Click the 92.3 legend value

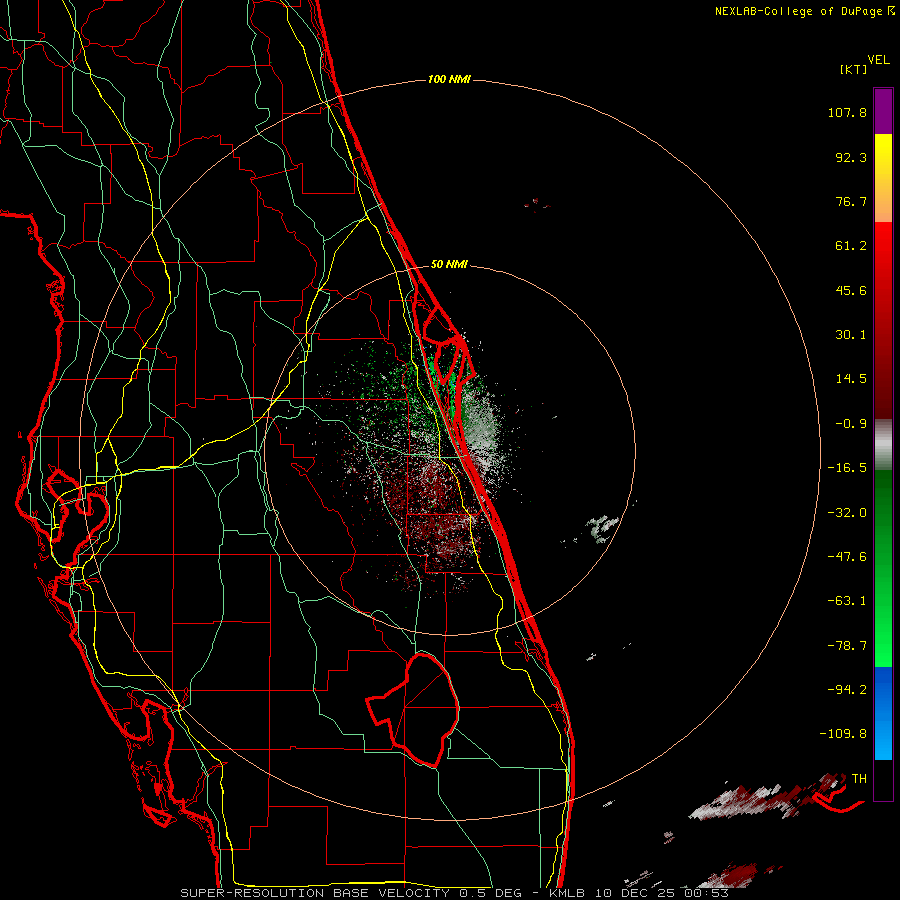click(851, 157)
